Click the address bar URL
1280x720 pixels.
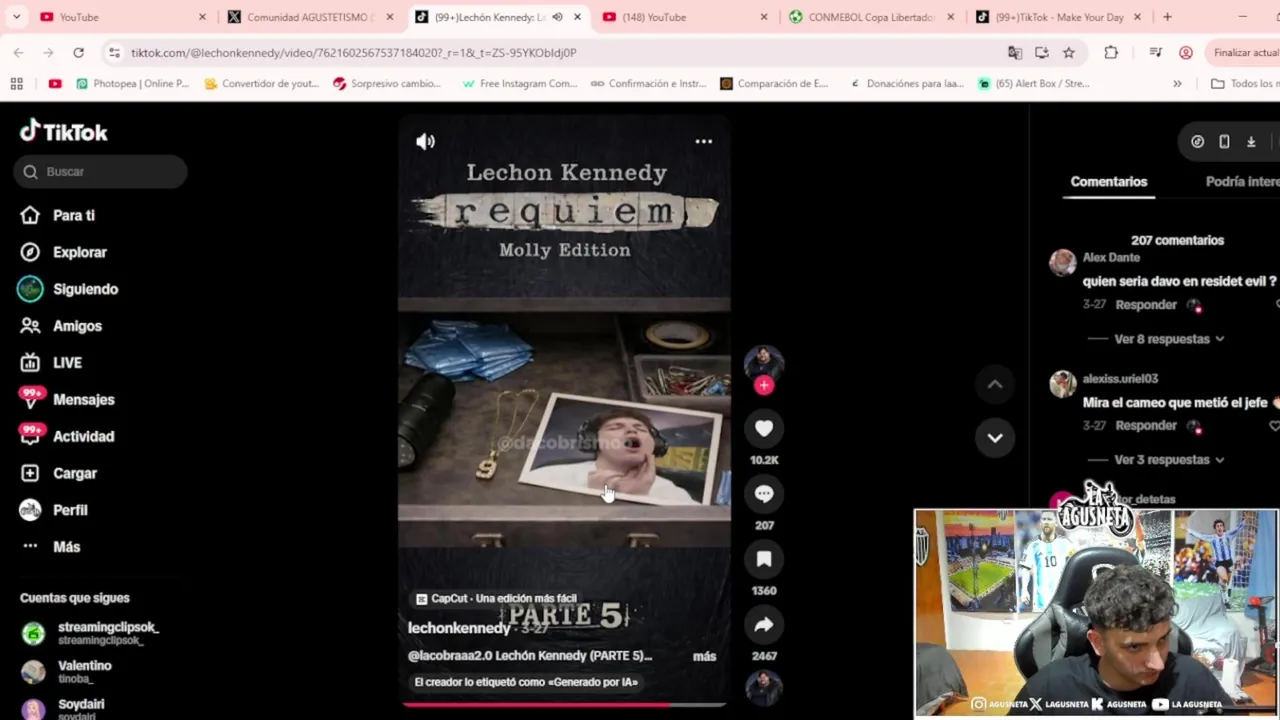[x=353, y=53]
